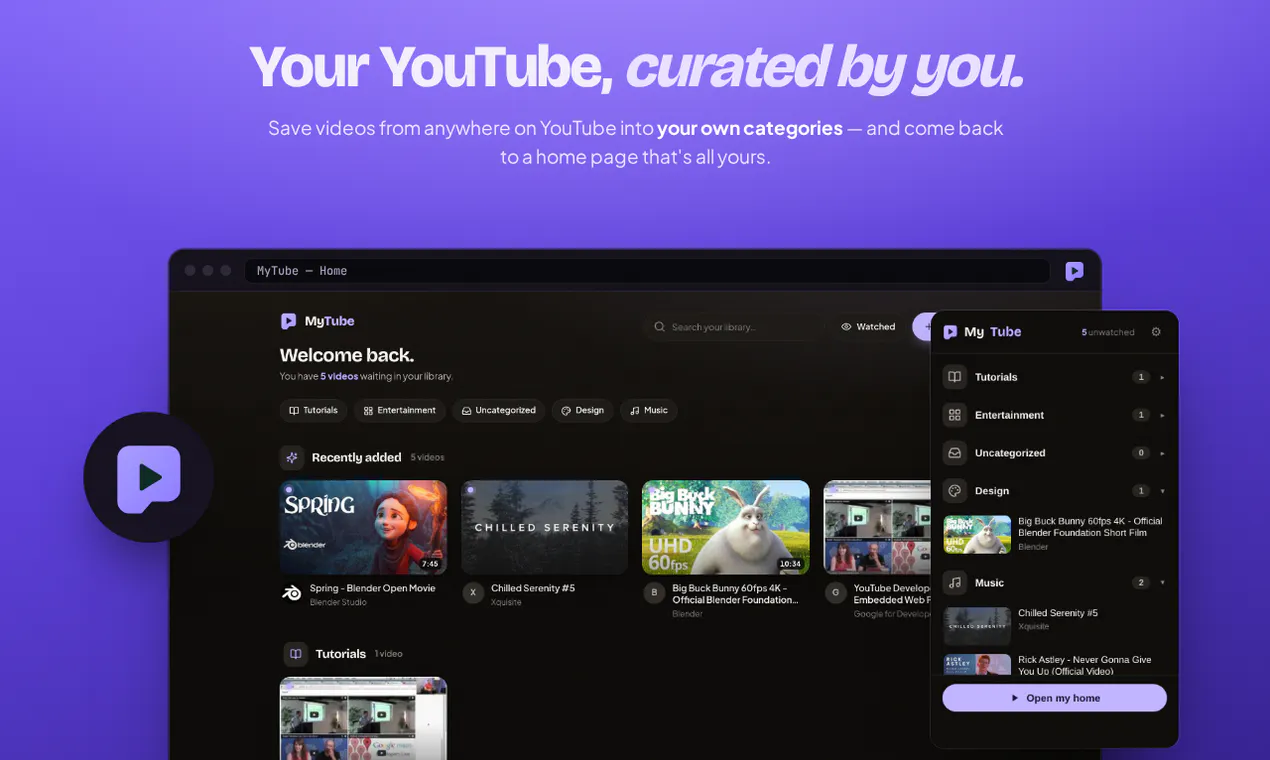Click the MyTube logo in home page header

coord(317,321)
